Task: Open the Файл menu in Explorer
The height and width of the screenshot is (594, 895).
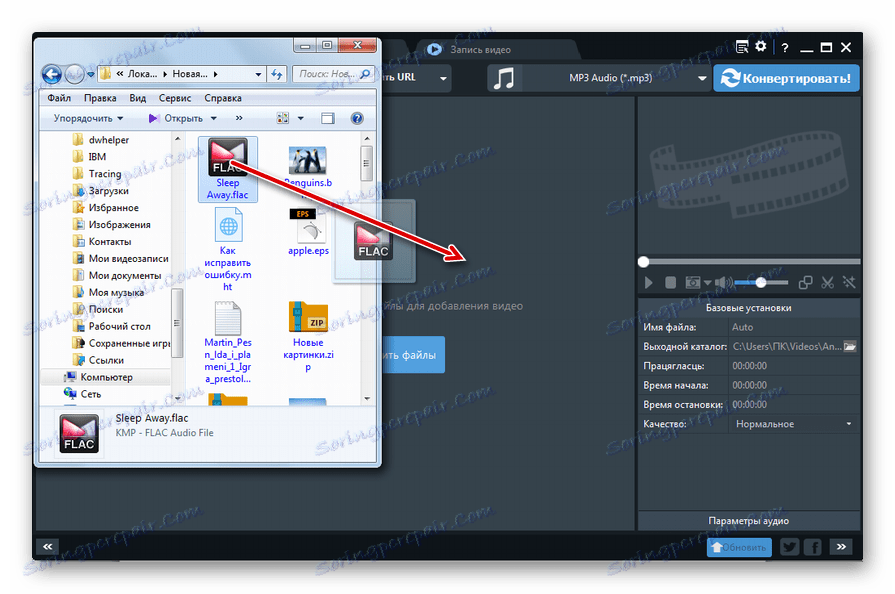Action: coord(59,98)
